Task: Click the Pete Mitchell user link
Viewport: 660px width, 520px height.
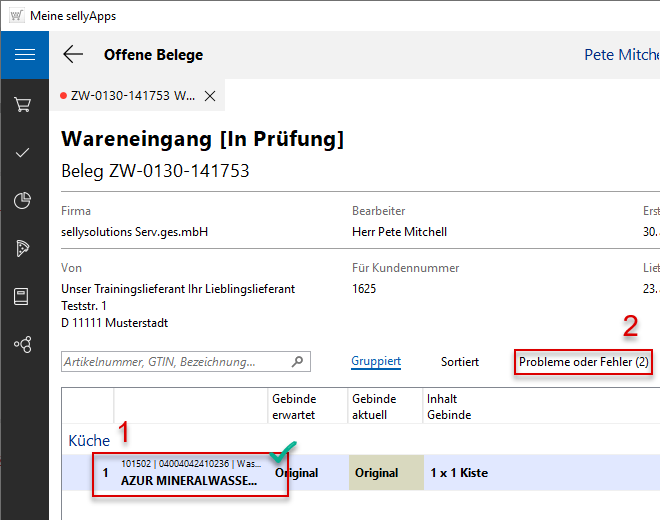Action: point(621,55)
